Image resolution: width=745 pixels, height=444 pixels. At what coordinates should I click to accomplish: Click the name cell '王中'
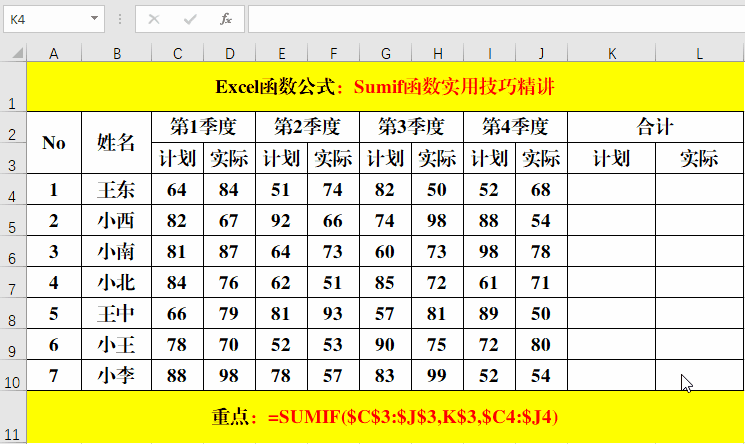point(117,313)
